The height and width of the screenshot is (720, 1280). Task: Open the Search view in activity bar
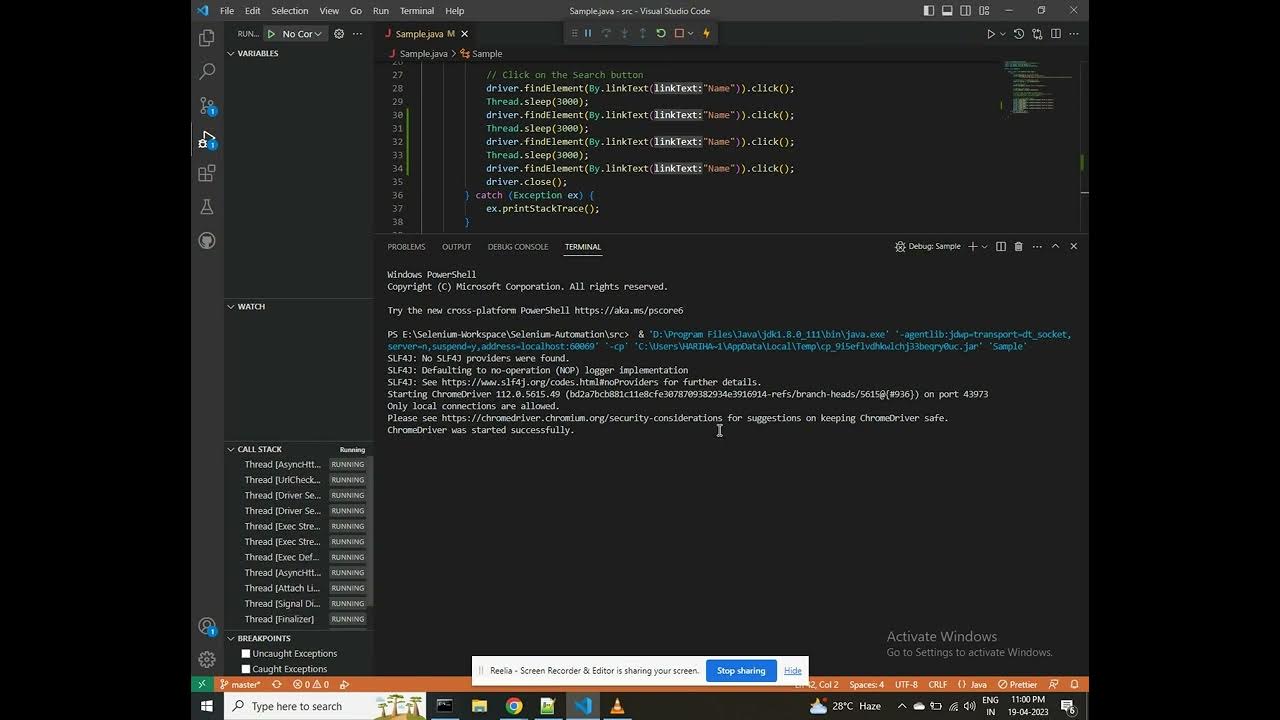click(207, 71)
